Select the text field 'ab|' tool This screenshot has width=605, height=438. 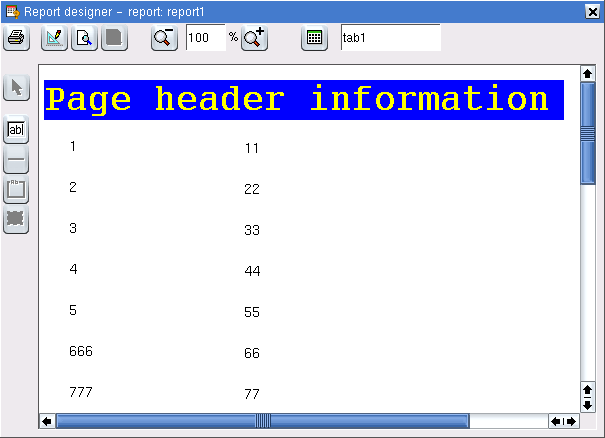(16, 129)
